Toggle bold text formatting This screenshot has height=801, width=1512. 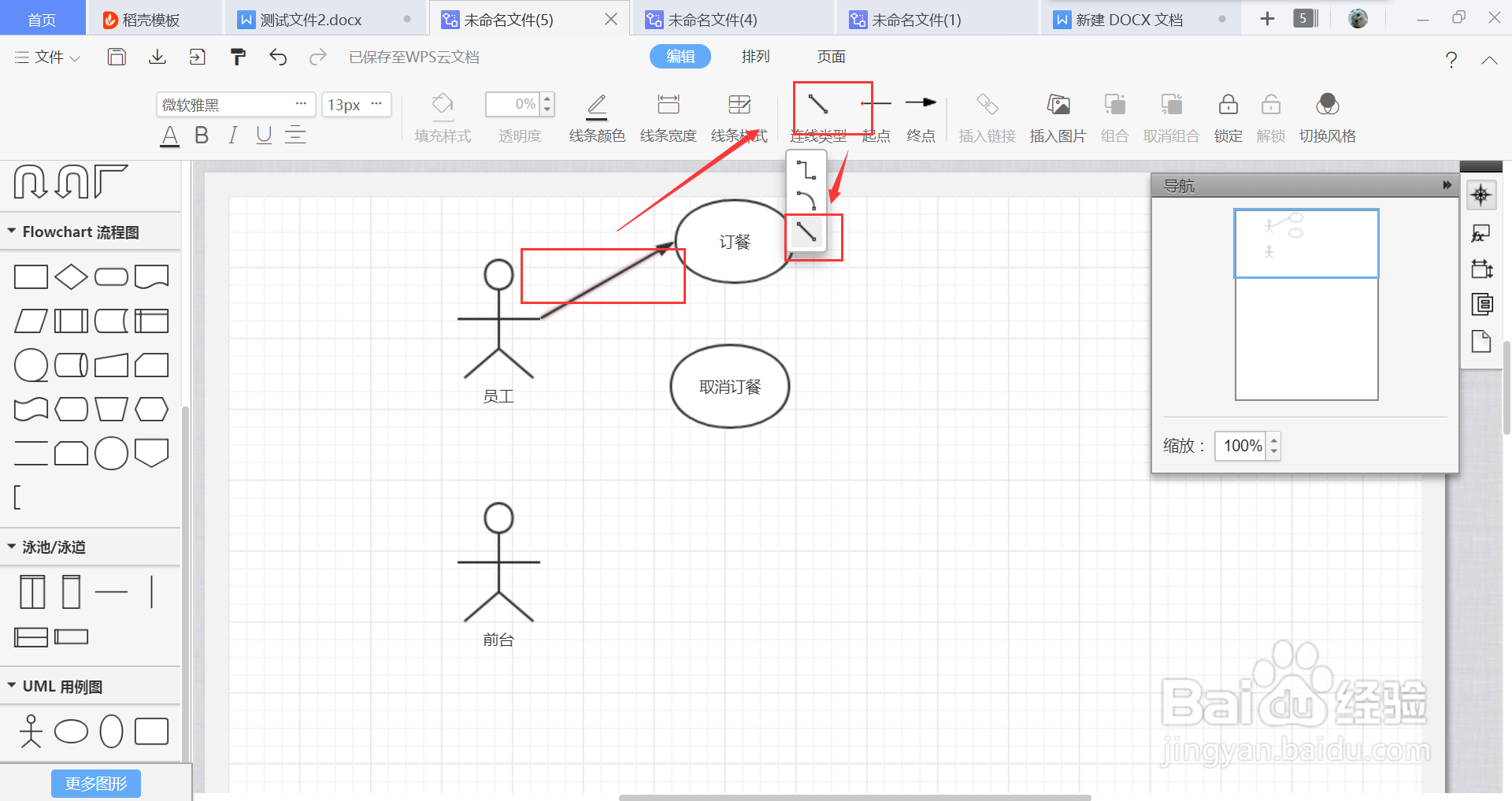pos(202,135)
